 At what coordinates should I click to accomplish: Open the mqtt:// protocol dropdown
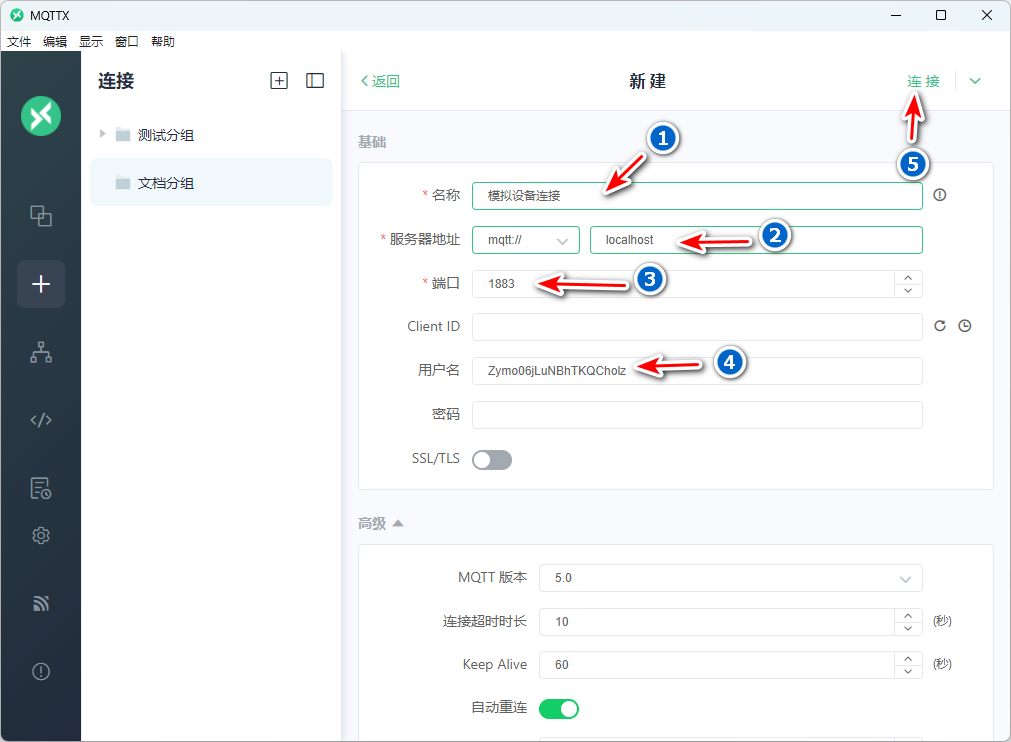(x=525, y=240)
